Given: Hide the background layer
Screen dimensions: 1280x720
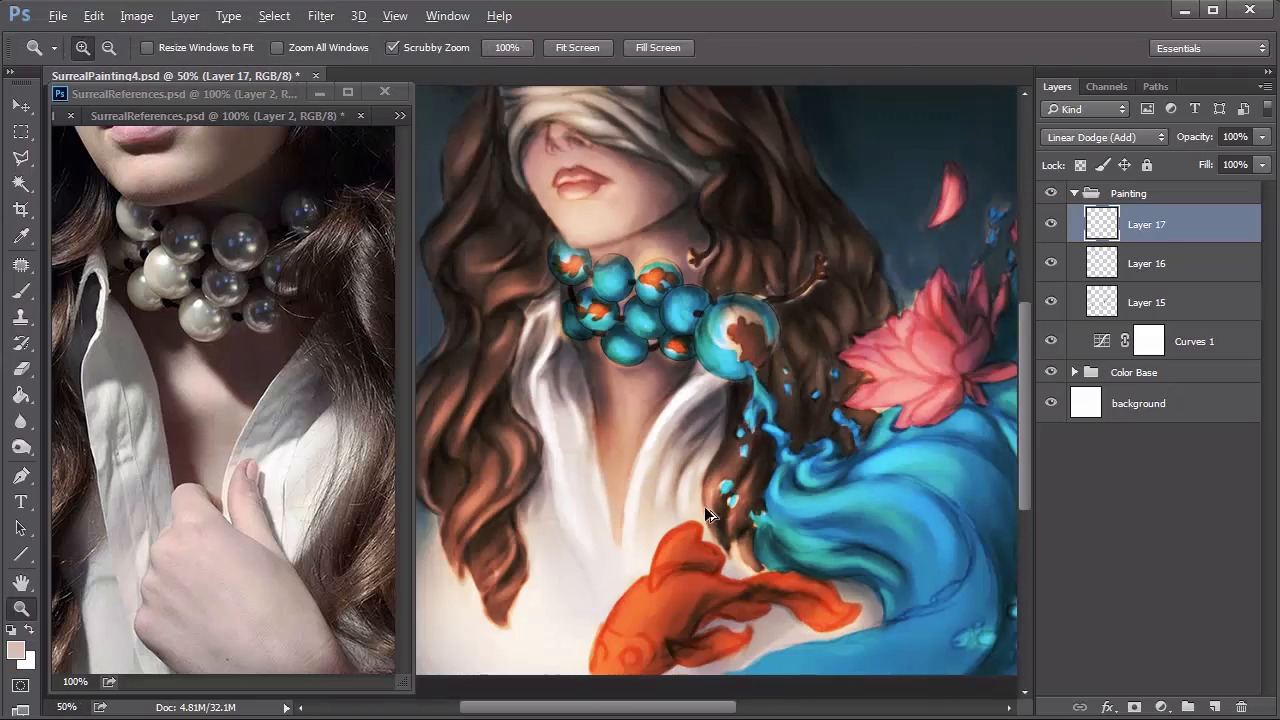Looking at the screenshot, I should click(1051, 403).
